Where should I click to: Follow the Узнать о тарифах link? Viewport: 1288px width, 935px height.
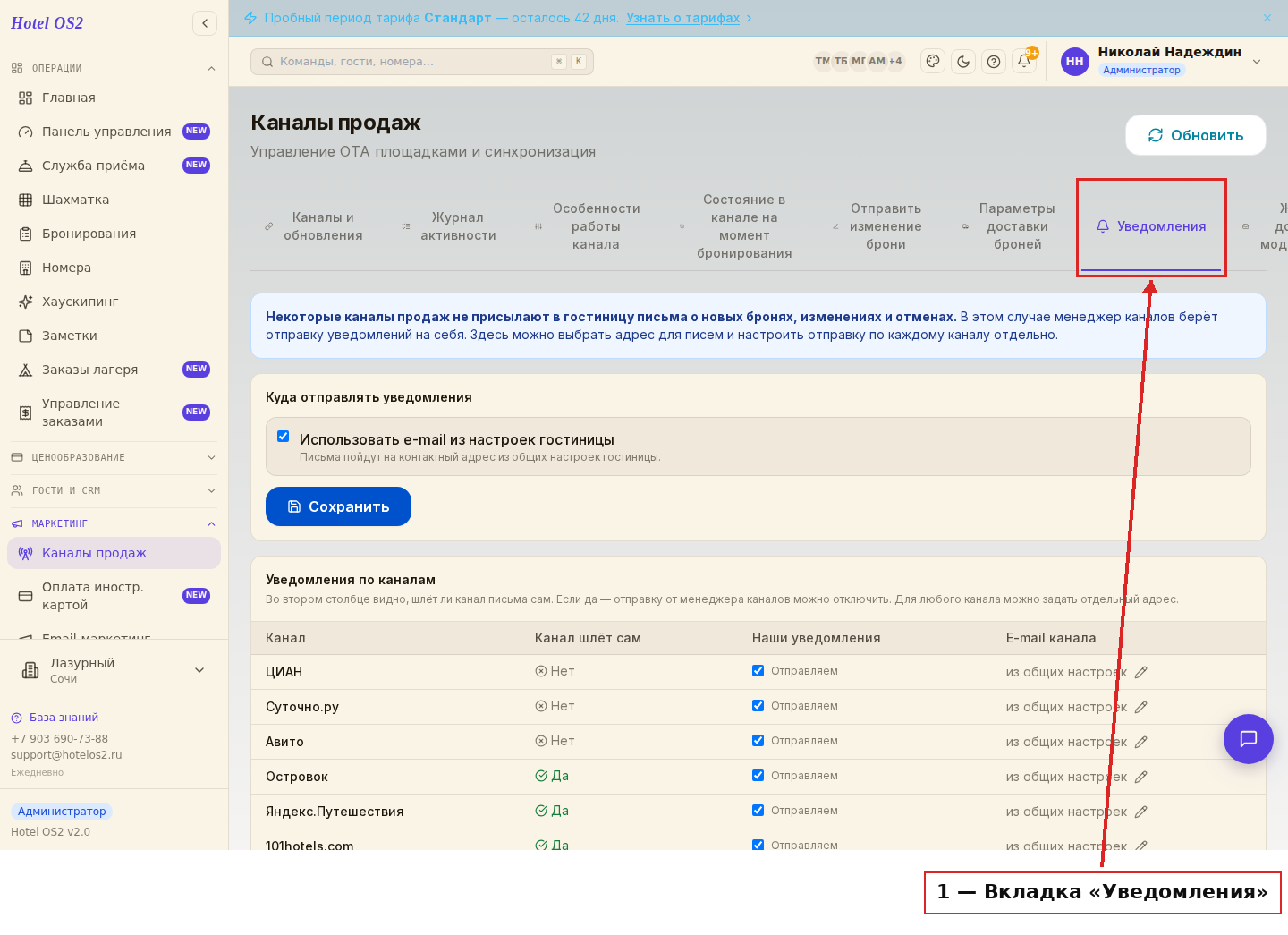click(x=683, y=18)
